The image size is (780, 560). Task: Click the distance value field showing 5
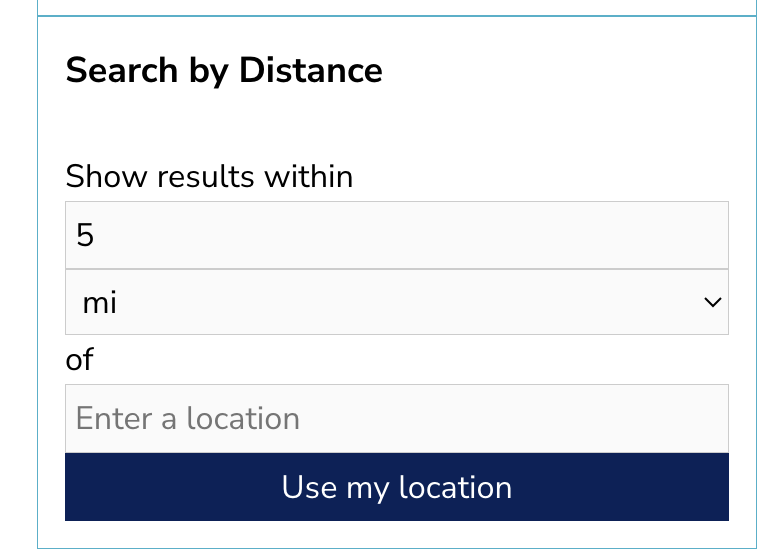(396, 235)
